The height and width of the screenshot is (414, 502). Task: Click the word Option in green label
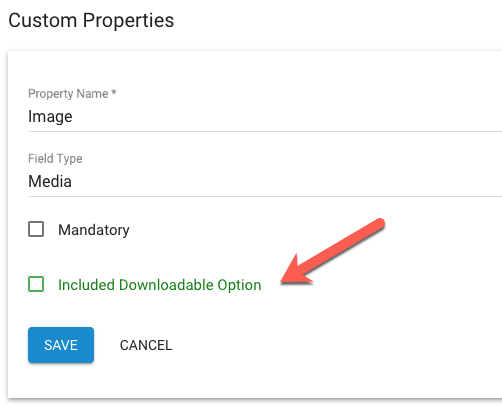pyautogui.click(x=239, y=286)
